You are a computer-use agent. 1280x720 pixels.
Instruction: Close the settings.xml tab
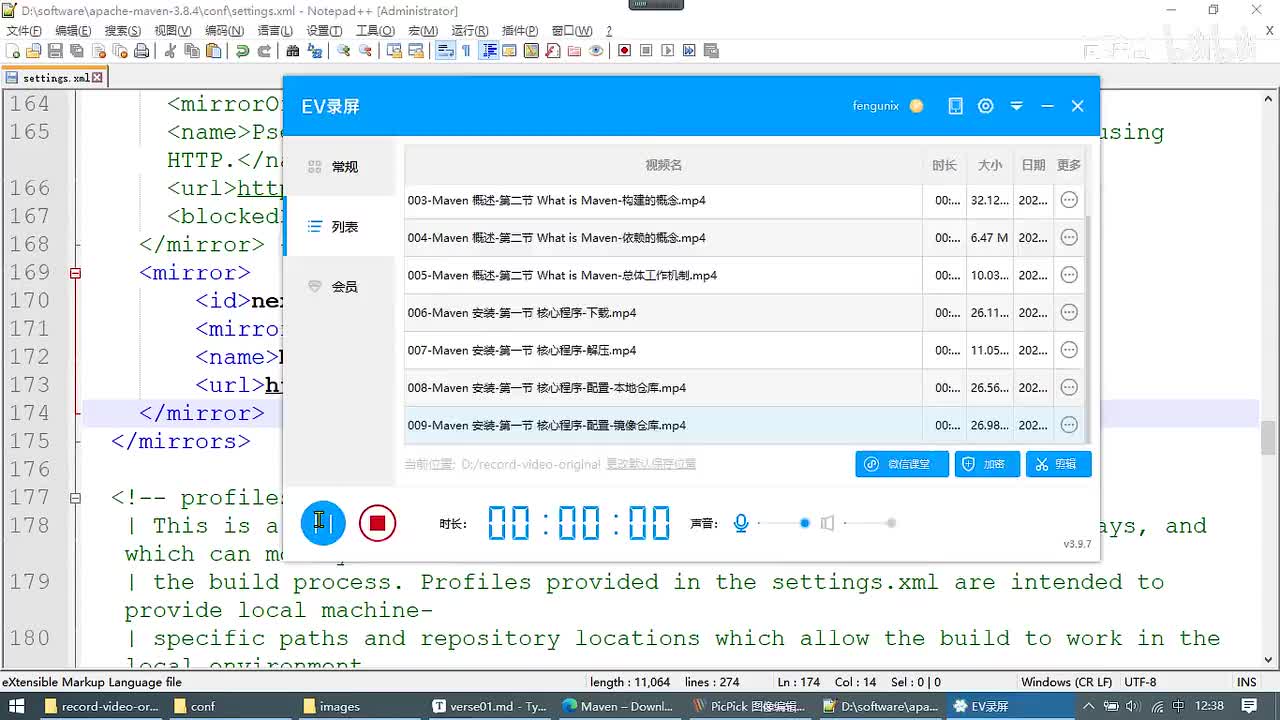point(99,77)
